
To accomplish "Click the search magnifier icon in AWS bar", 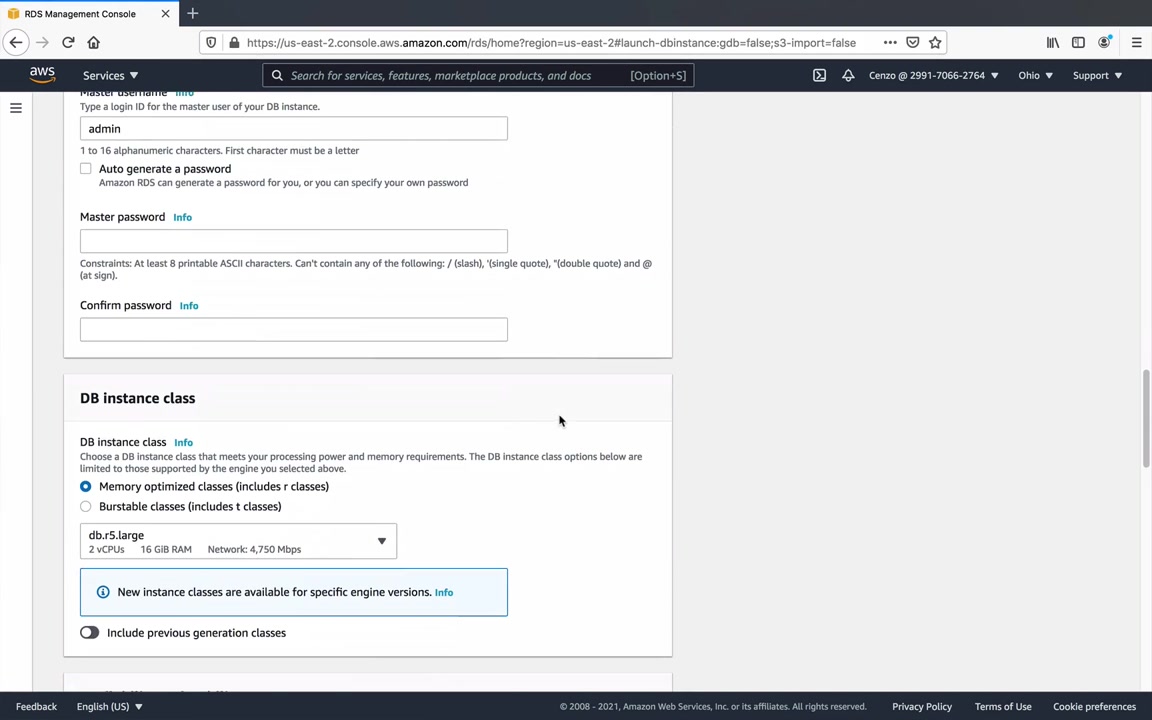I will [277, 75].
